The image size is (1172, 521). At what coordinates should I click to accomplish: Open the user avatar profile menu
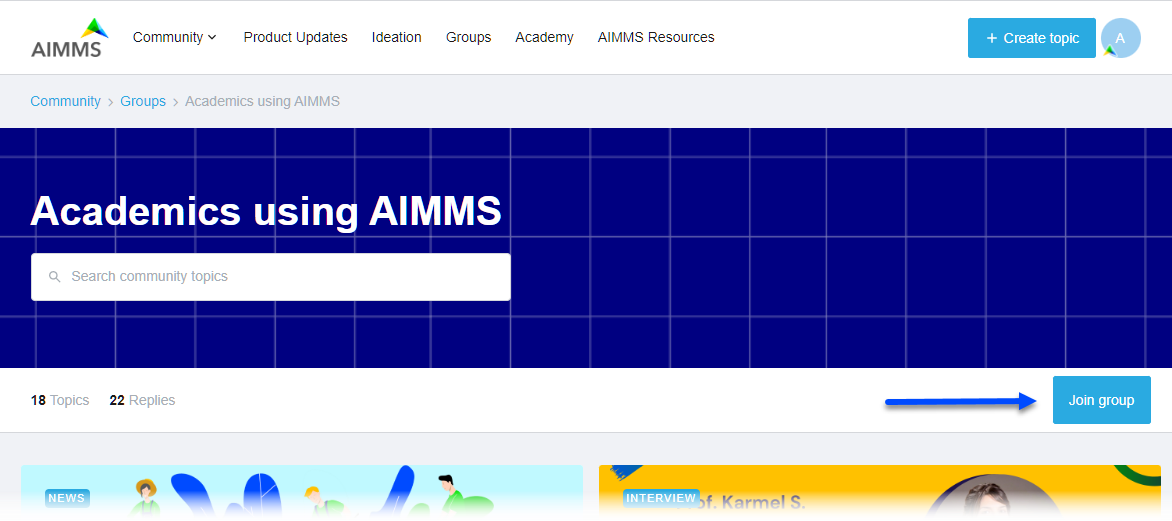coord(1120,38)
